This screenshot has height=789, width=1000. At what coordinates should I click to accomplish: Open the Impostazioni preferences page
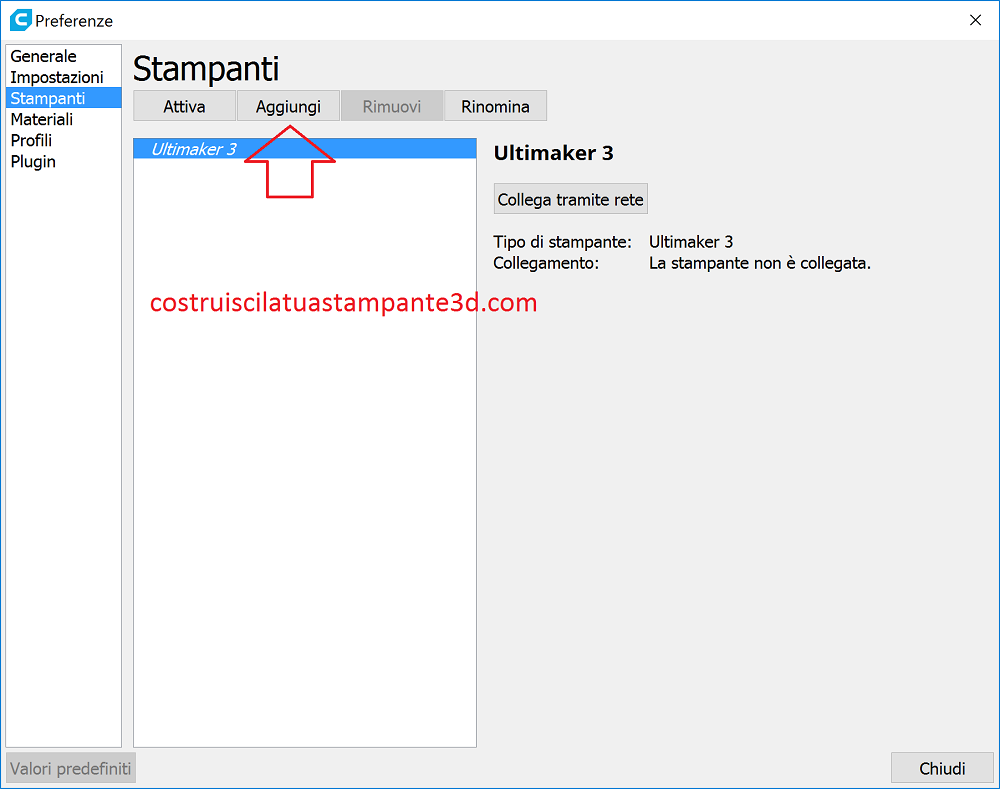[63, 77]
